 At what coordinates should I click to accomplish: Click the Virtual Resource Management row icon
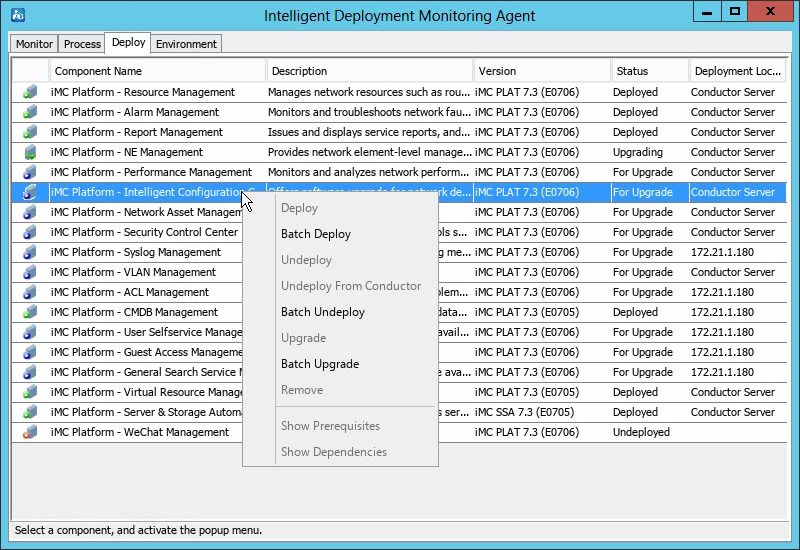point(30,392)
